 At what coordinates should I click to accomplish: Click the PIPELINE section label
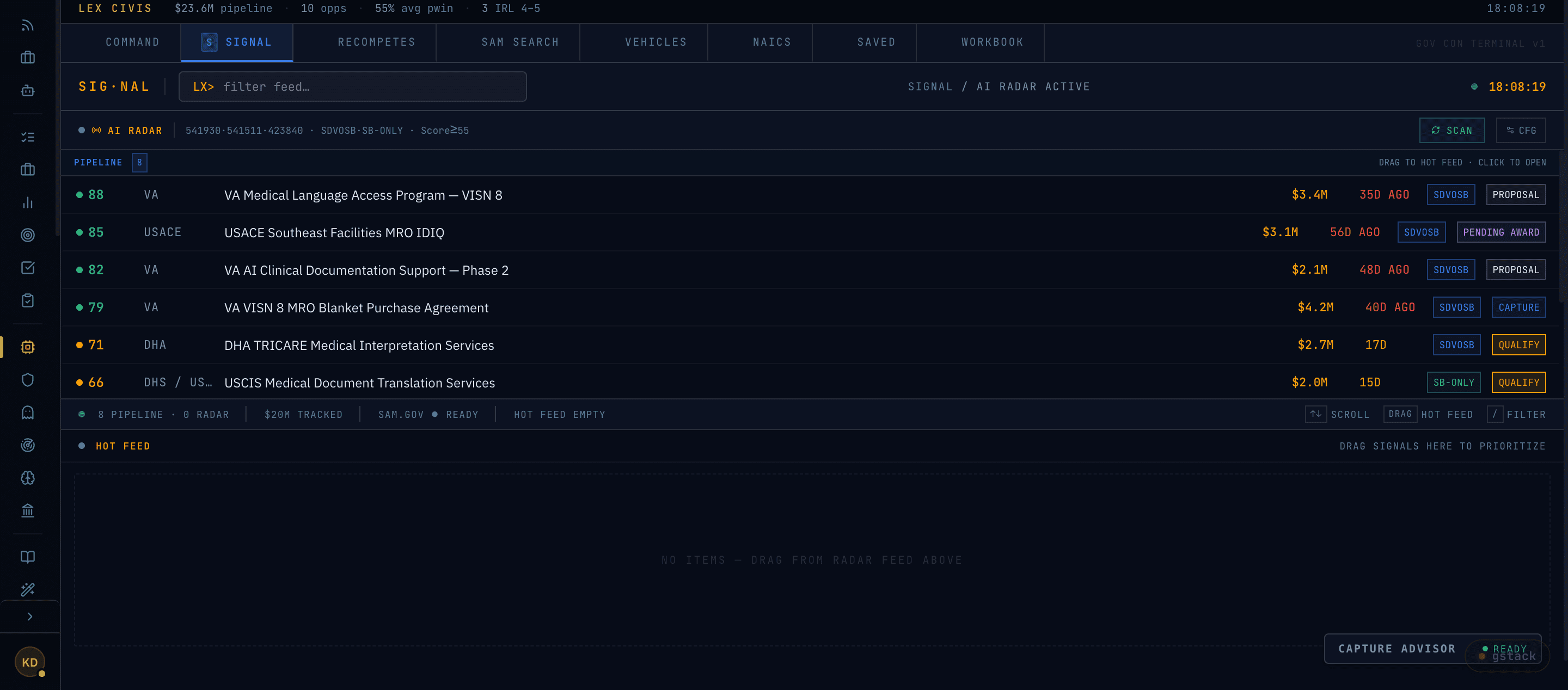point(98,163)
